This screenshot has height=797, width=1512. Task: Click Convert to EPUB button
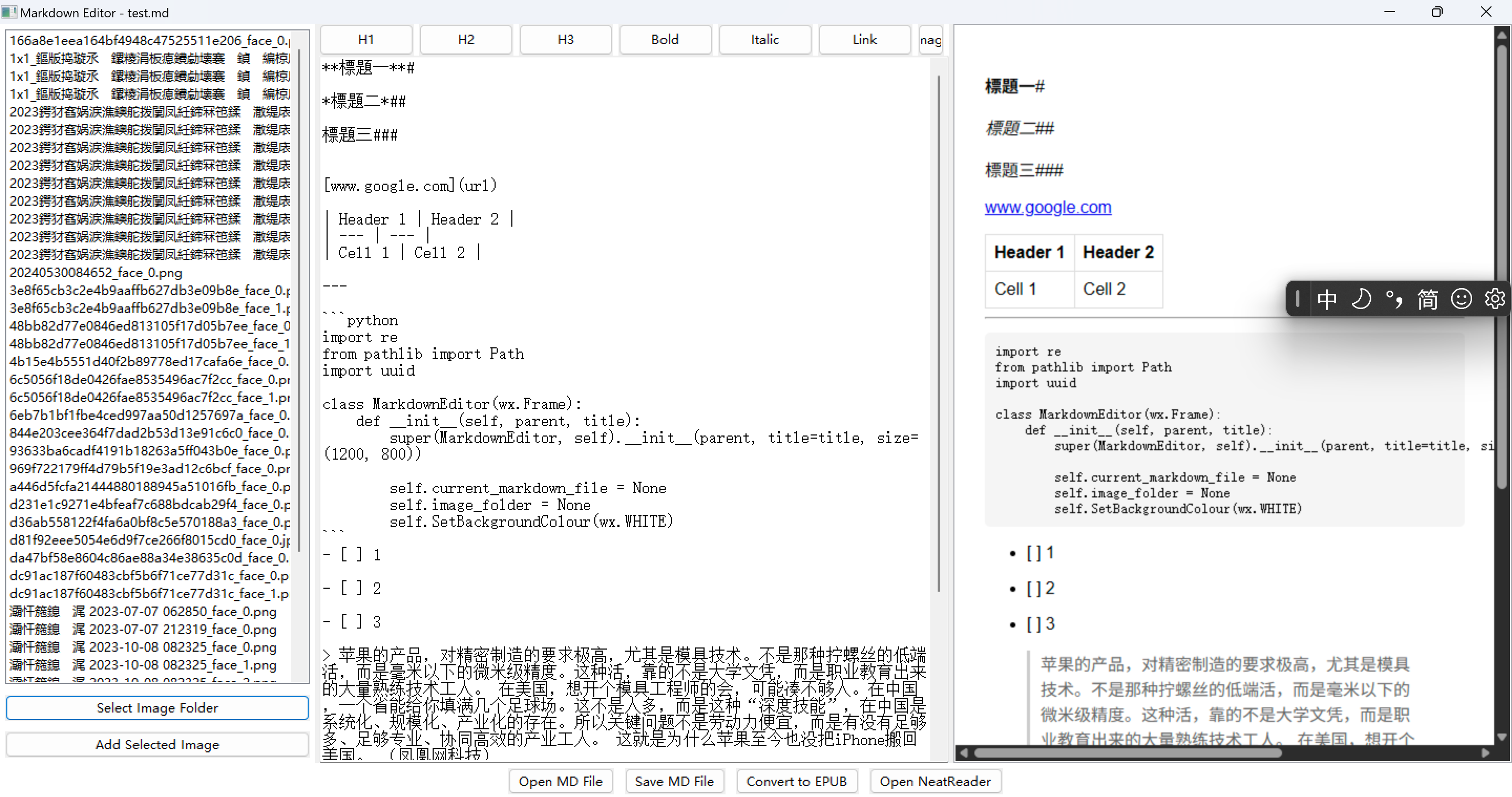point(796,781)
